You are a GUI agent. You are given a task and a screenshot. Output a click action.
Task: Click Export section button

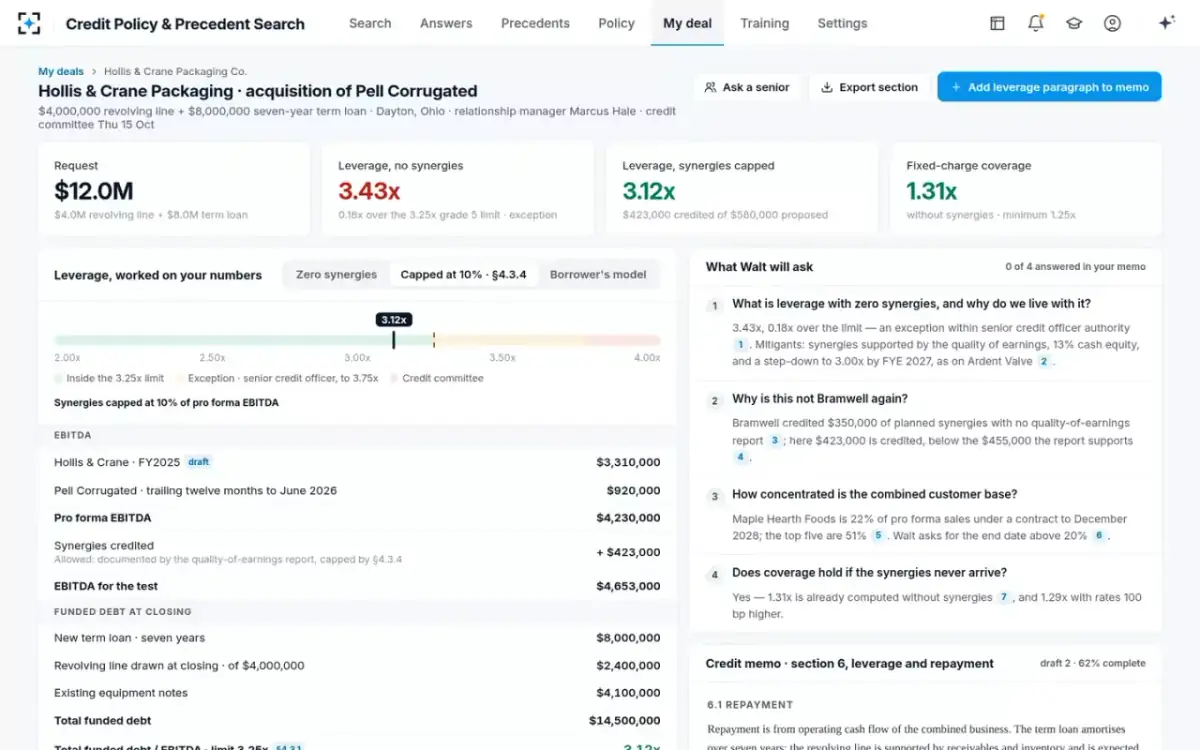tap(869, 87)
